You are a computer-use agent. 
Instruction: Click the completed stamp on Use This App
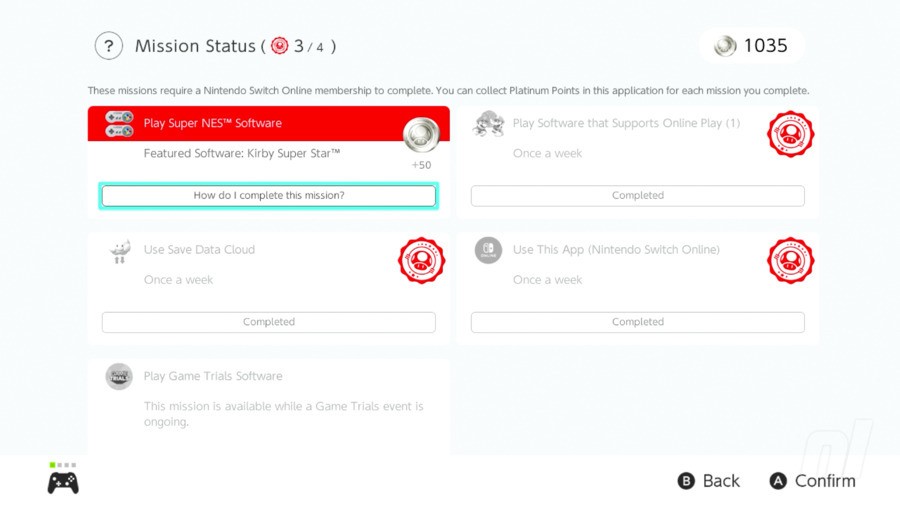pos(790,260)
